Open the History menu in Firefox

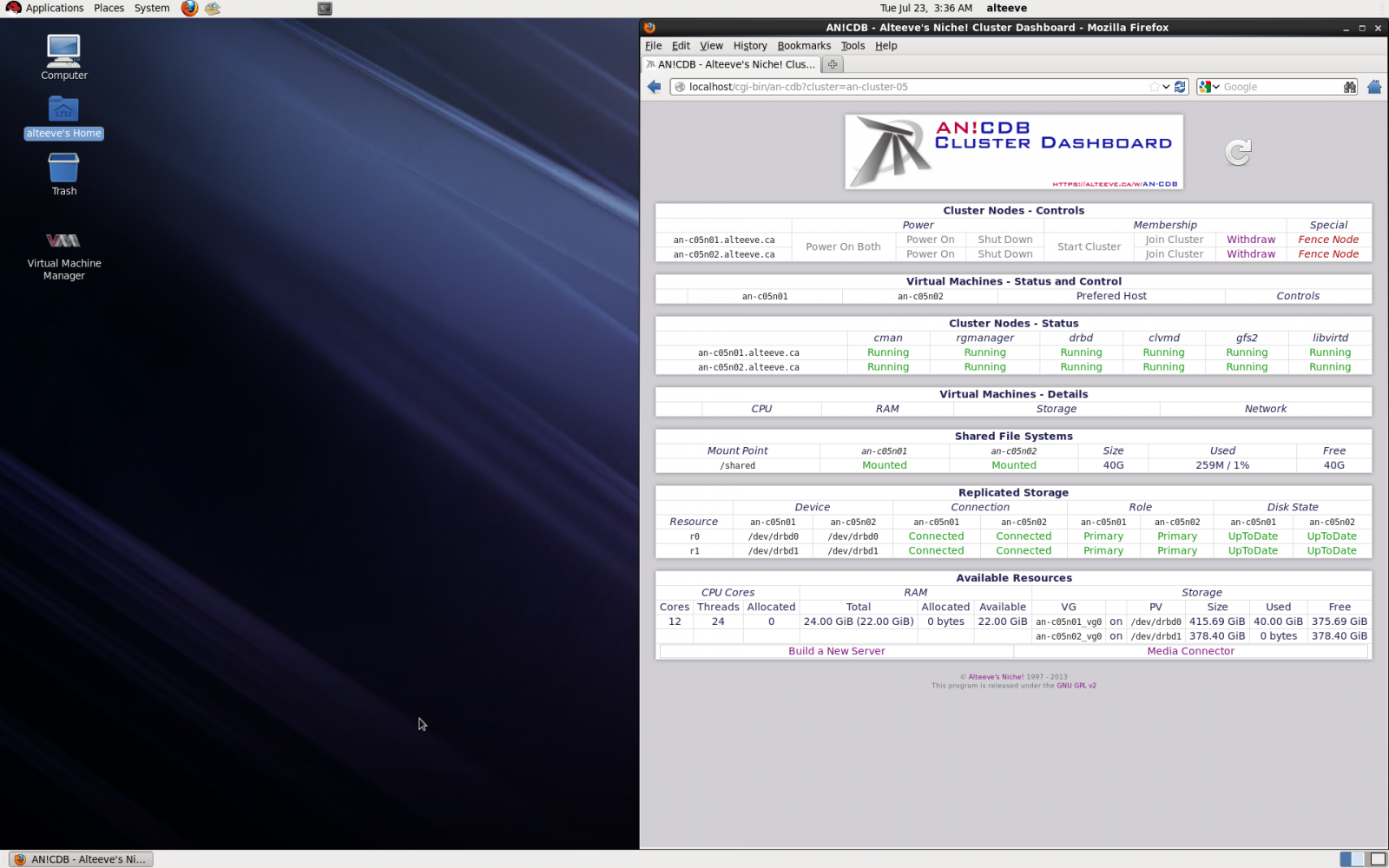(x=749, y=46)
